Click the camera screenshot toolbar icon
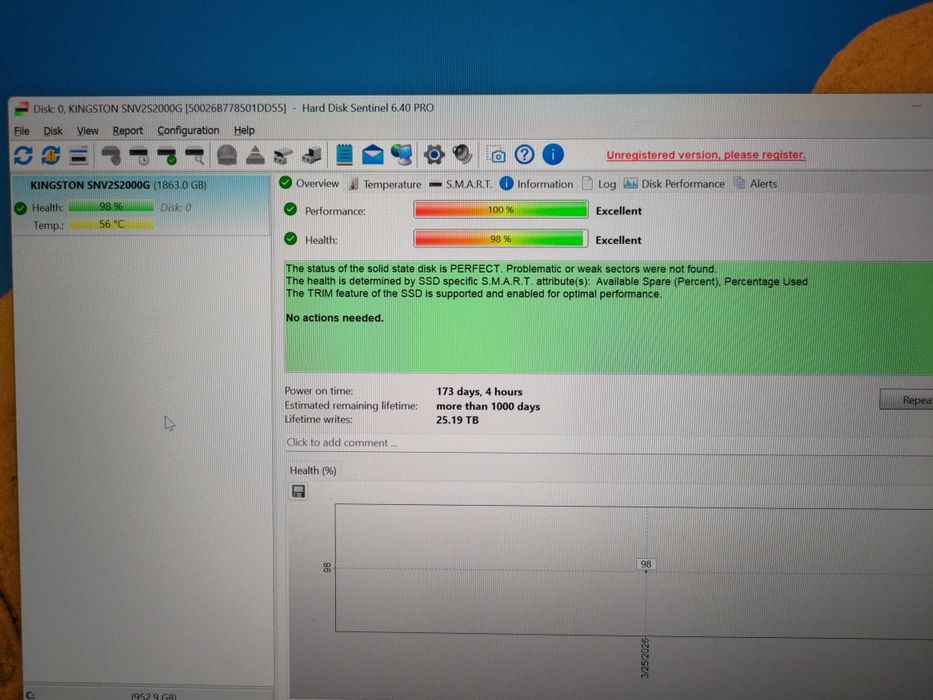The height and width of the screenshot is (700, 933). click(496, 155)
